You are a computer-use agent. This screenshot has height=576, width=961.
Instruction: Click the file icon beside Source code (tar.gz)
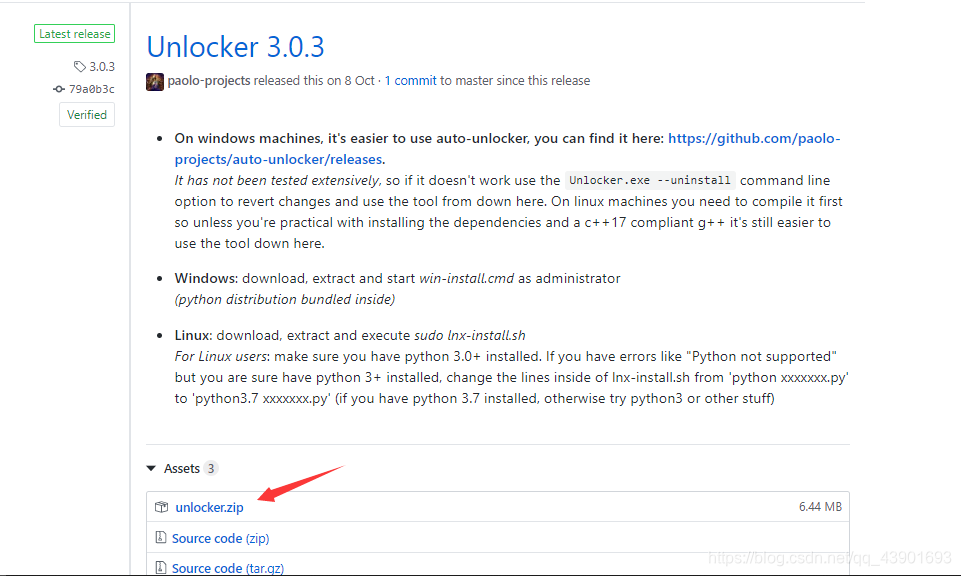pos(161,567)
